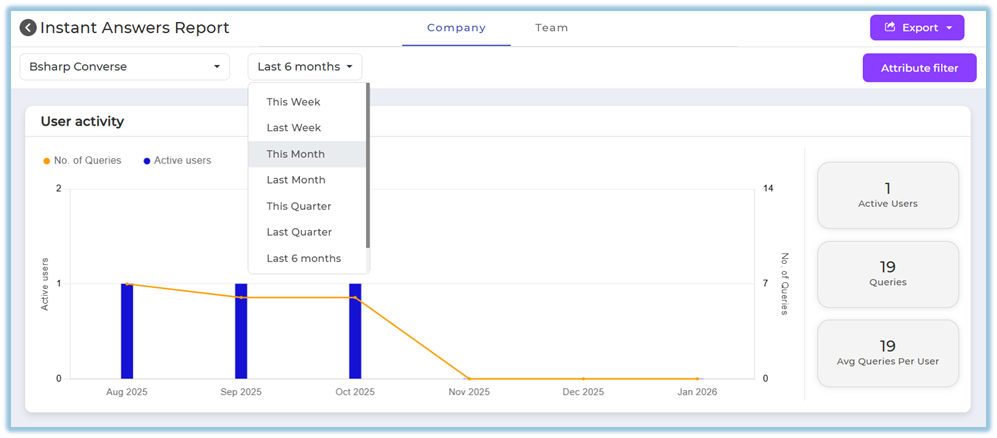Expand the Export button caret arrow
The image size is (997, 438).
tap(948, 28)
